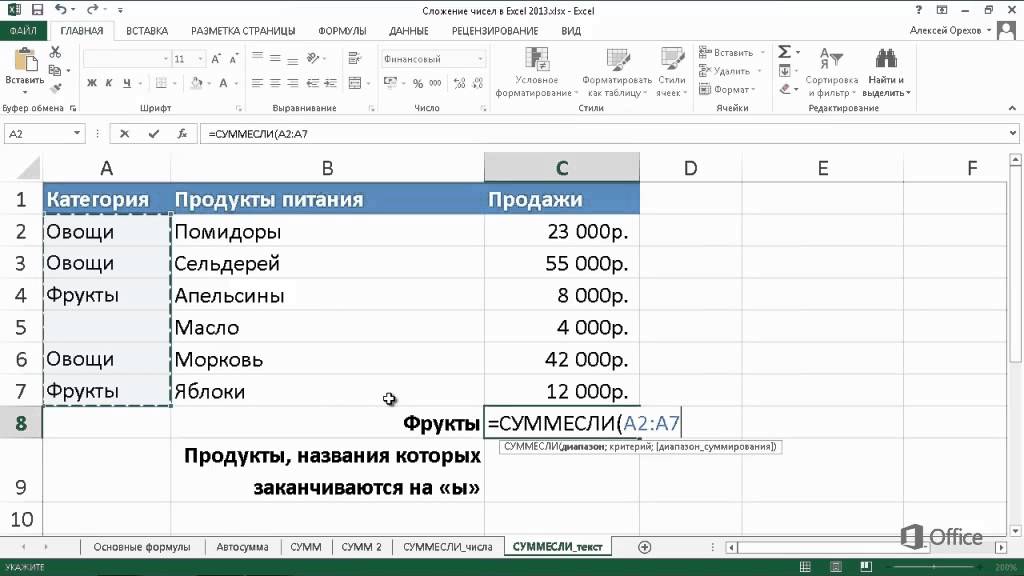
Task: Open Шрифт font dialog launcher
Action: pyautogui.click(x=238, y=108)
